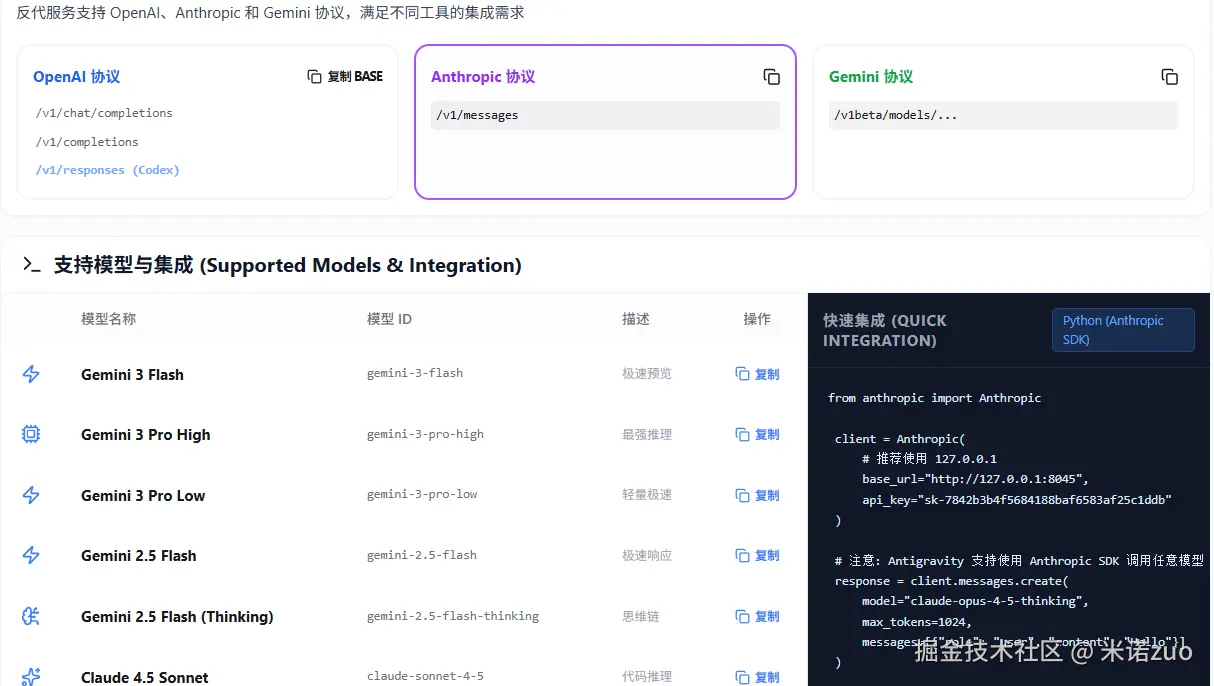This screenshot has width=1214, height=686.
Task: Click the 思维链 description
Action: 641,616
